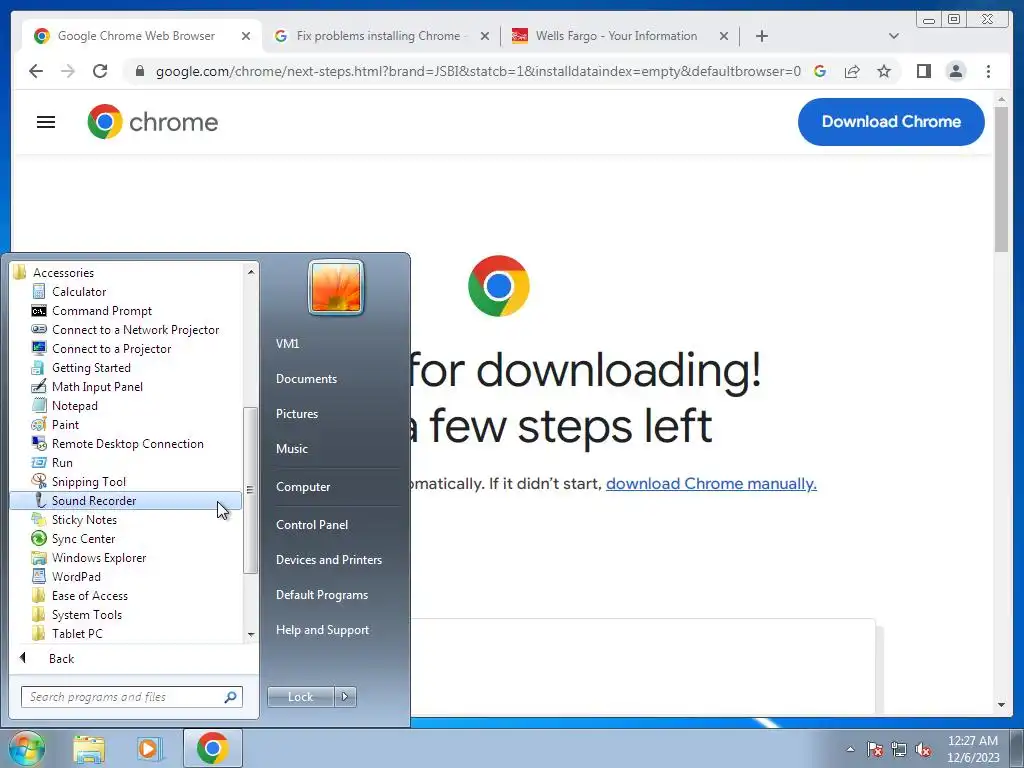Click Start menu programs scrollbar down arrow

(x=251, y=634)
